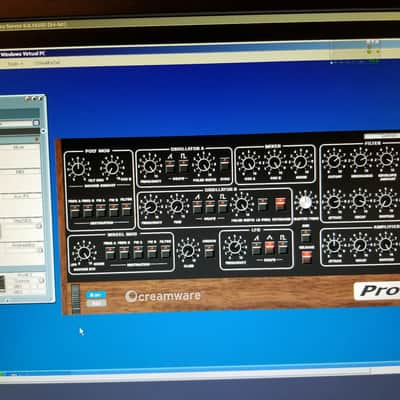The image size is (400, 400).
Task: Open the small square dropdown in left panel
Action: [36, 123]
